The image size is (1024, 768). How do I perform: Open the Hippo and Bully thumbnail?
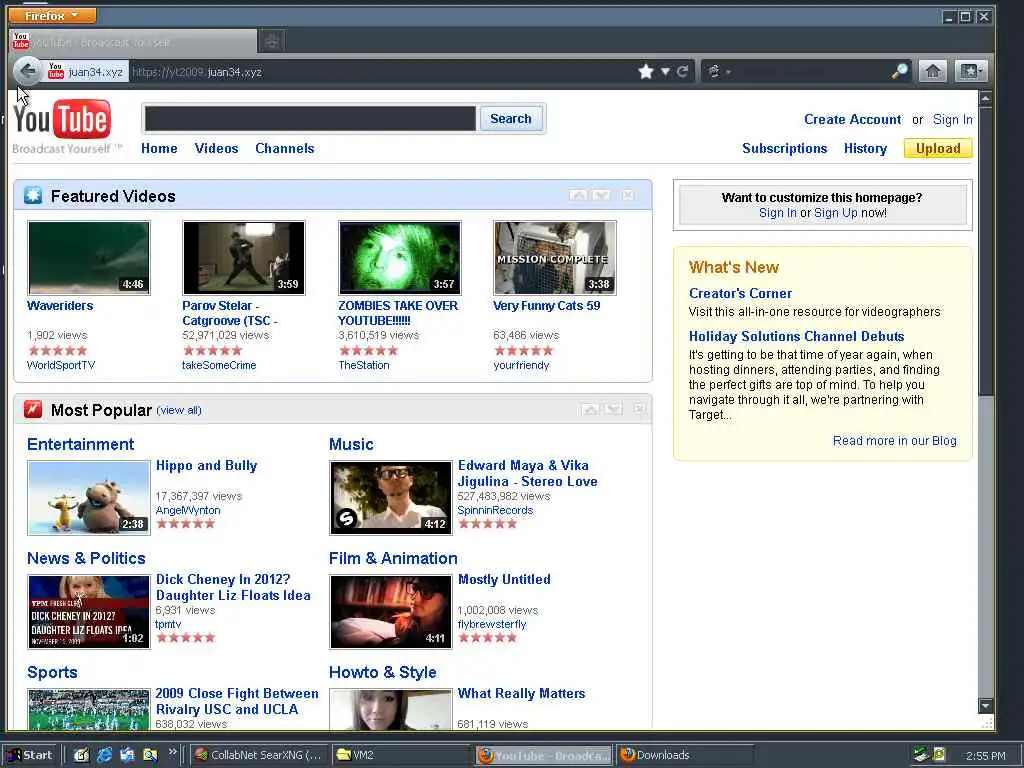point(89,498)
